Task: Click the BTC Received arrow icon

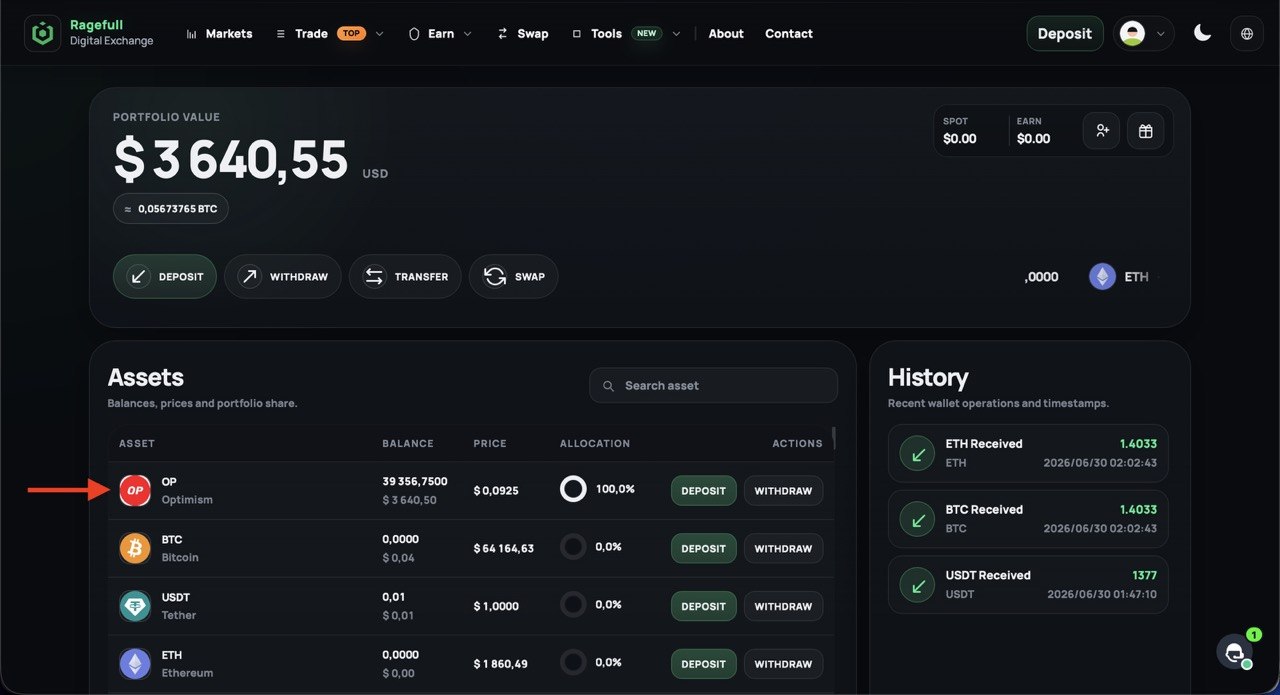Action: 917,519
